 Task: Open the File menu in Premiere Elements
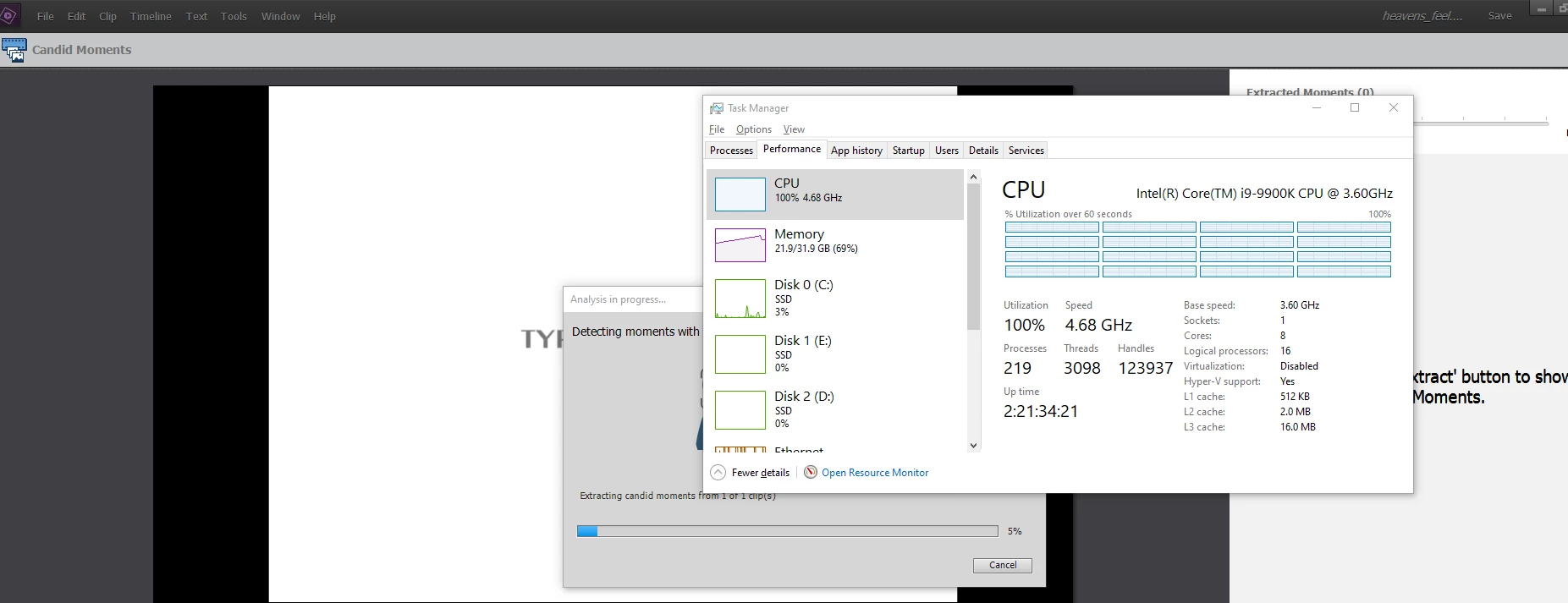click(46, 16)
